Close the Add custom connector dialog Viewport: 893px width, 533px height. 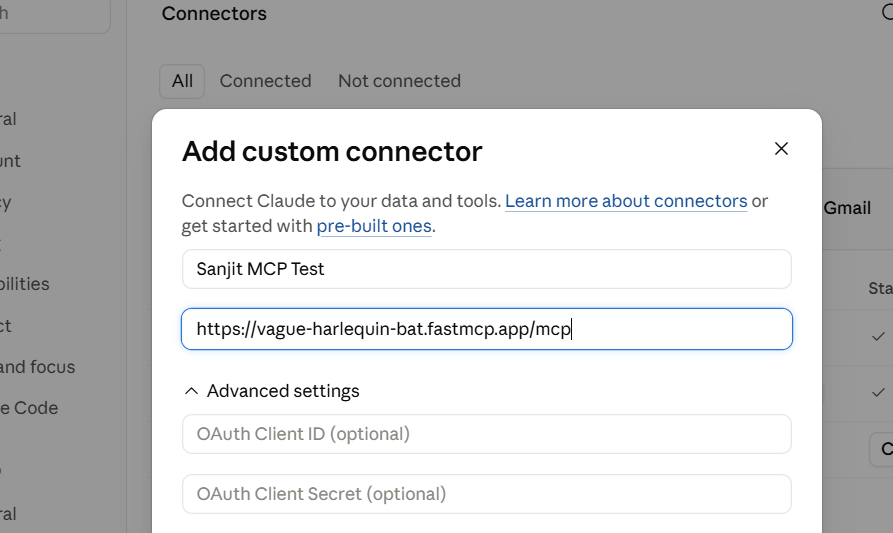click(781, 149)
